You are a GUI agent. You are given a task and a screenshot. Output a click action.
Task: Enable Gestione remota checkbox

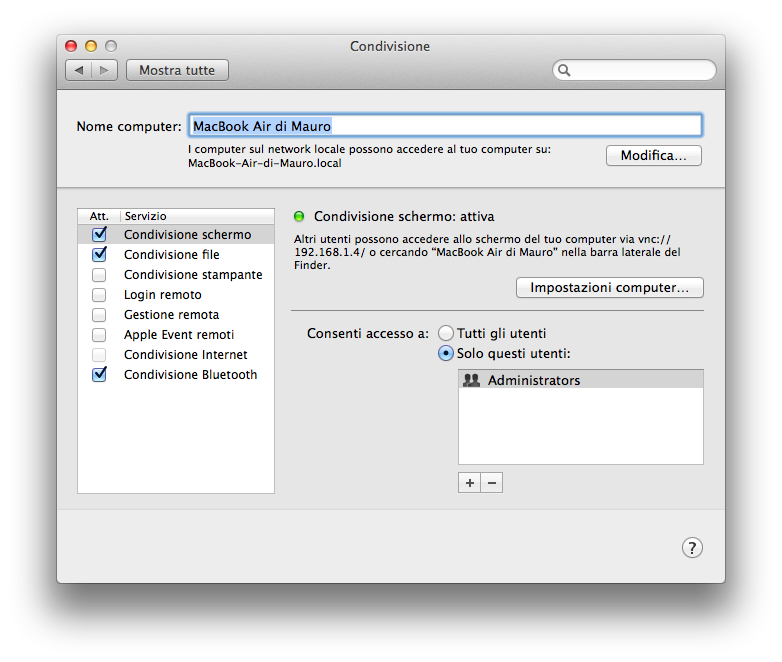(99, 315)
